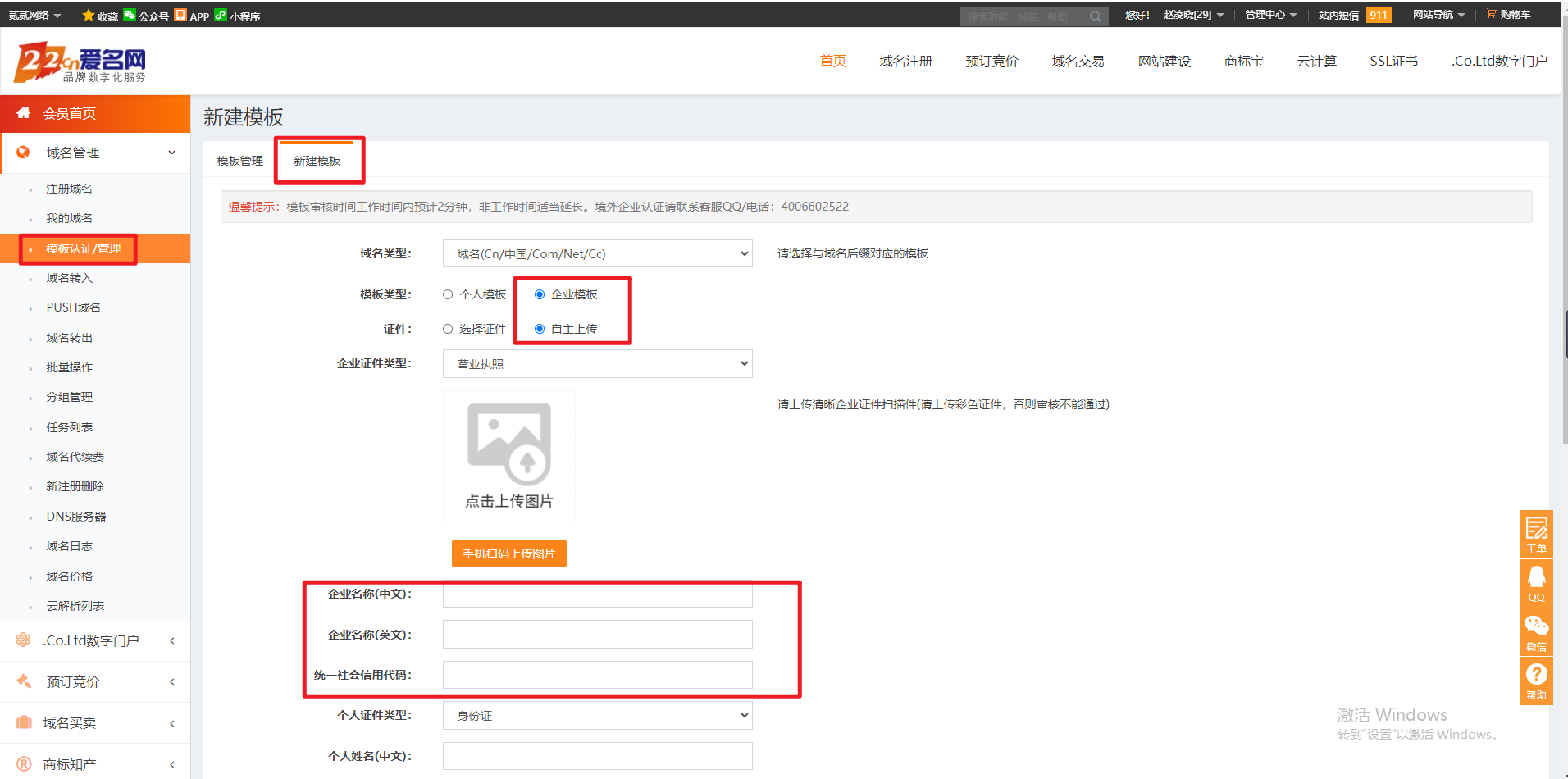Choose the 选择证件 radio option
This screenshot has width=1568, height=779.
pos(448,329)
